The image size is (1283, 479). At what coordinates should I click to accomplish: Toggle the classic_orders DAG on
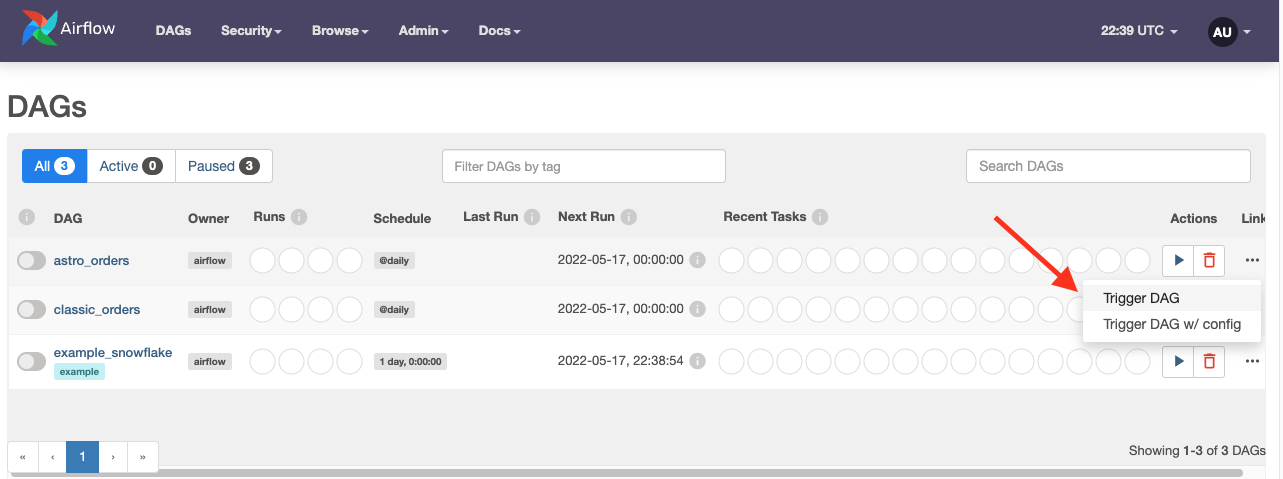pos(32,310)
